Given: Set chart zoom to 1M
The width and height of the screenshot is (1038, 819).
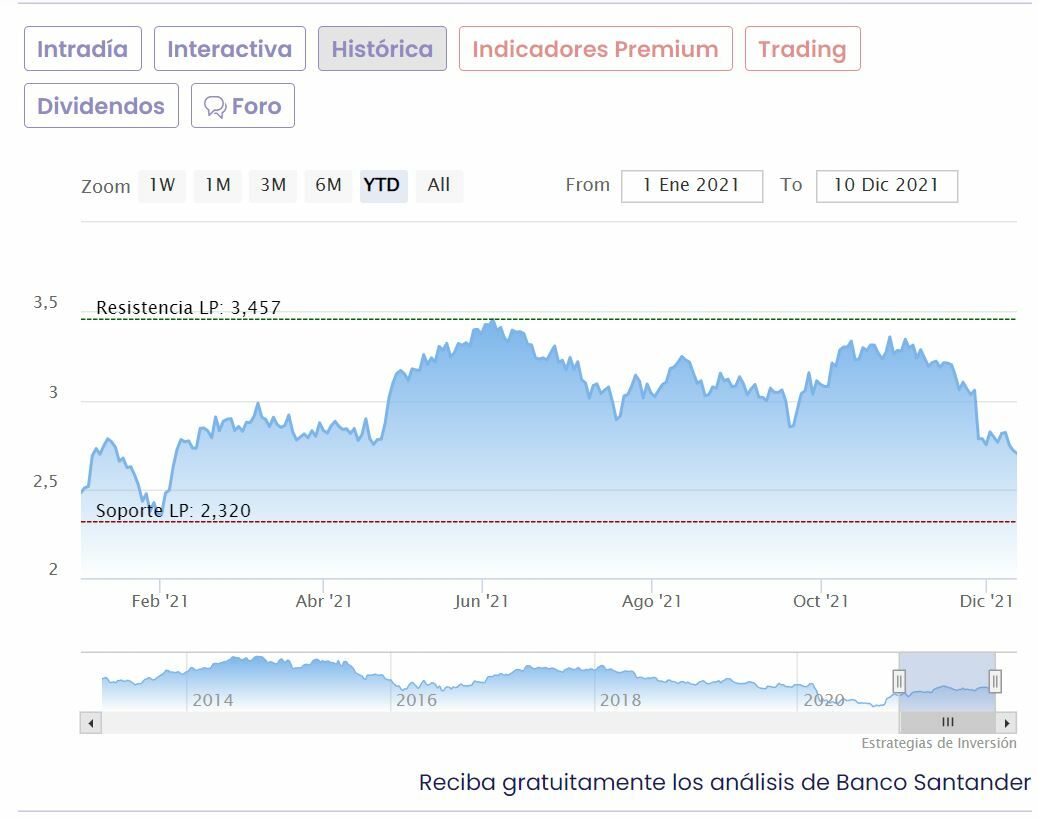Looking at the screenshot, I should (218, 185).
